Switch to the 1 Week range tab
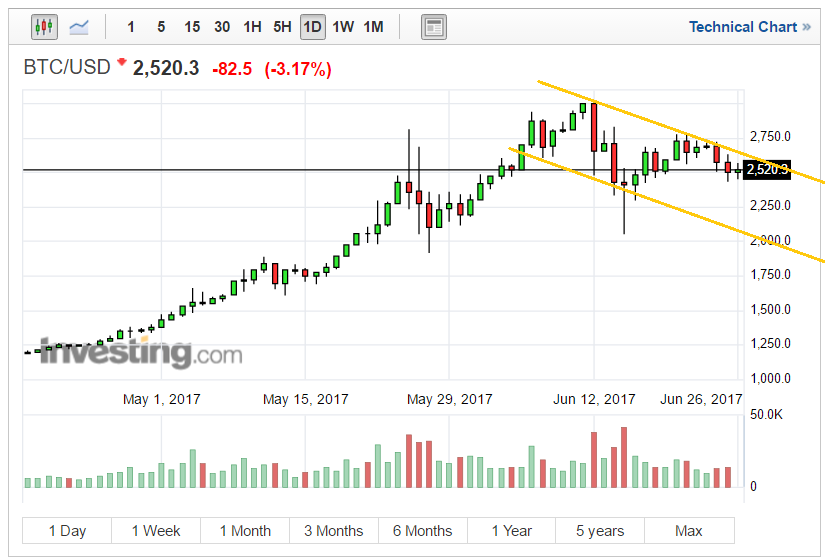 click(156, 531)
